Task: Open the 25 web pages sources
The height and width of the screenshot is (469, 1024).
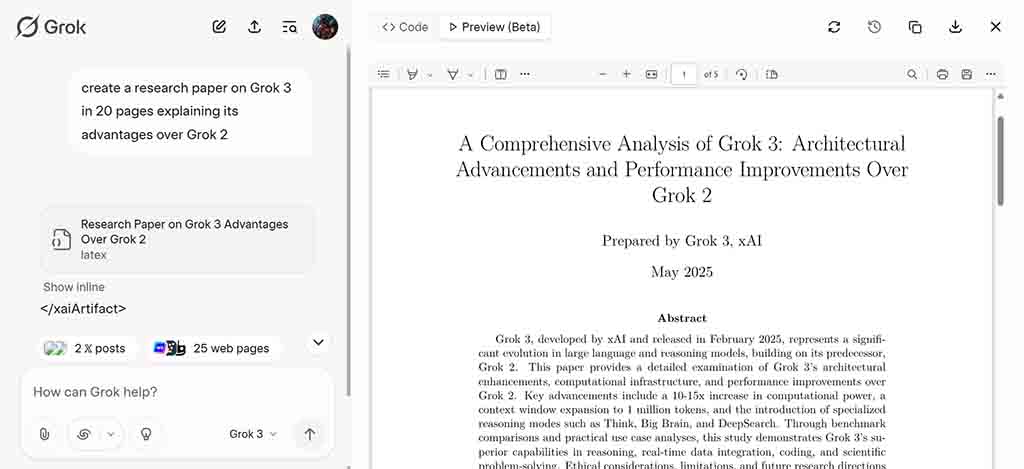Action: tap(214, 348)
